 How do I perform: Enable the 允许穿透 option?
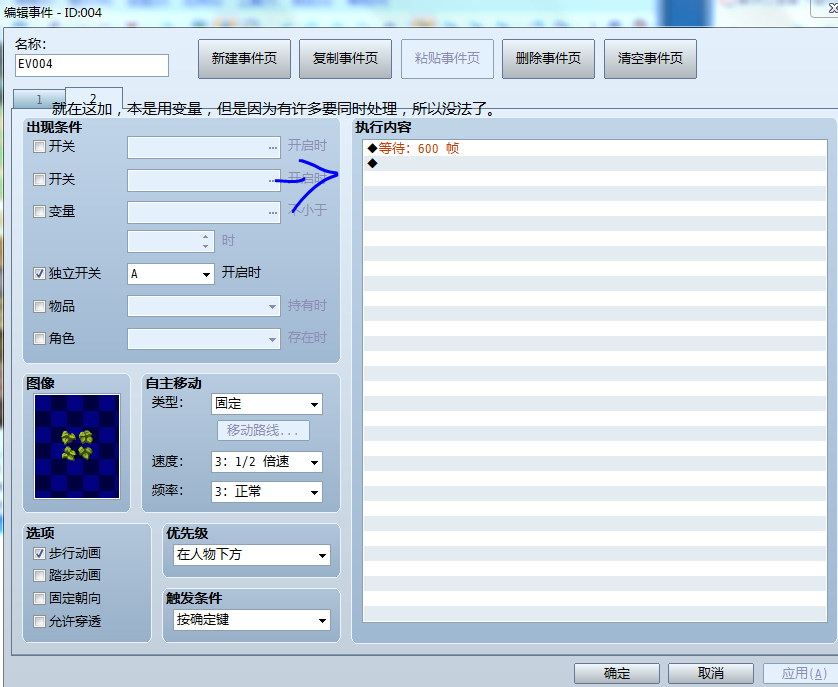click(39, 621)
